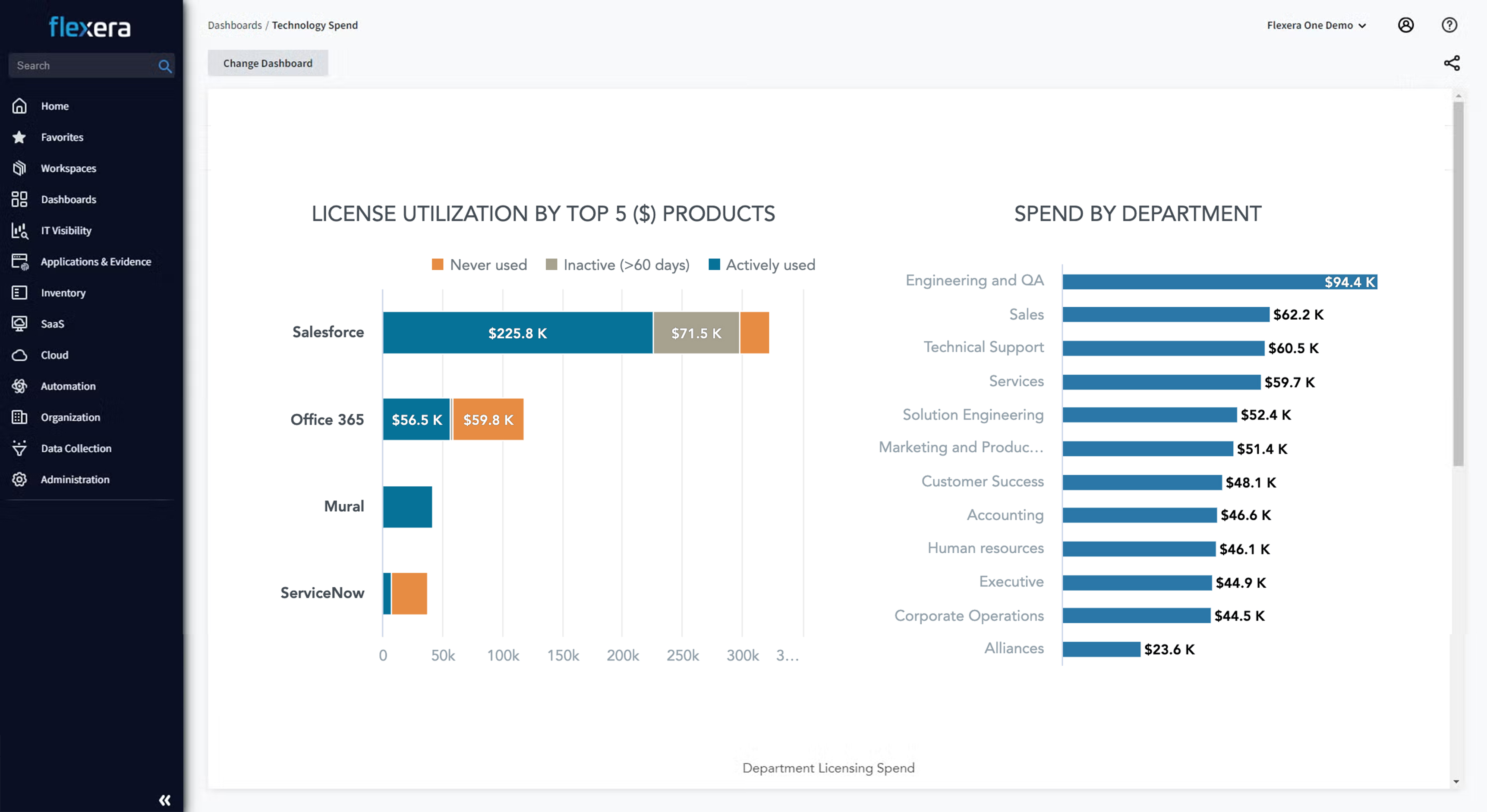The height and width of the screenshot is (812, 1487).
Task: Open the user account profile icon
Action: (x=1405, y=25)
